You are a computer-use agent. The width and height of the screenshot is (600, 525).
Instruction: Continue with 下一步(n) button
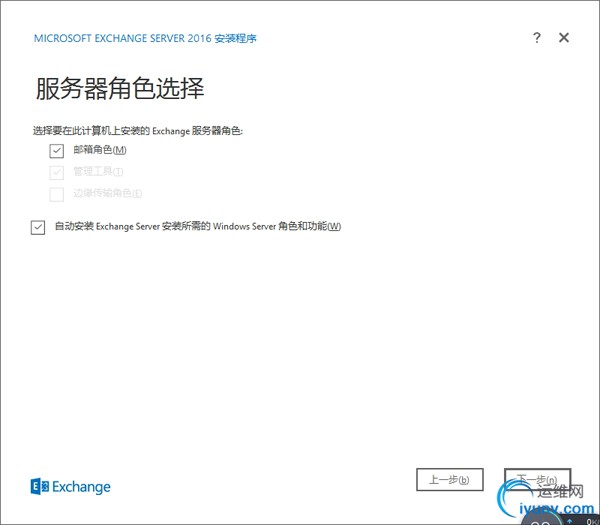[x=537, y=479]
